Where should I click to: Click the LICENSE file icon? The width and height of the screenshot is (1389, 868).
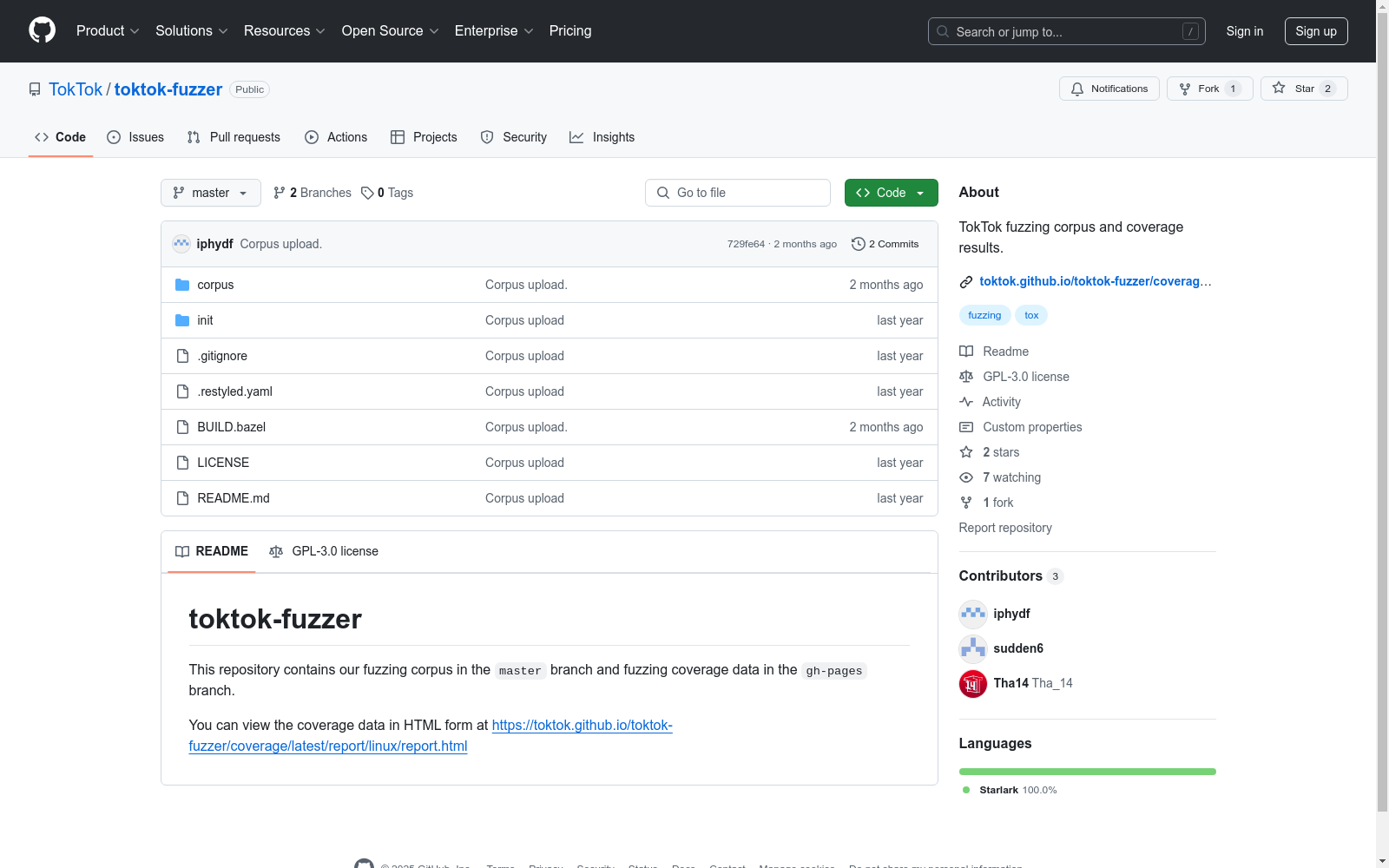pyautogui.click(x=182, y=463)
